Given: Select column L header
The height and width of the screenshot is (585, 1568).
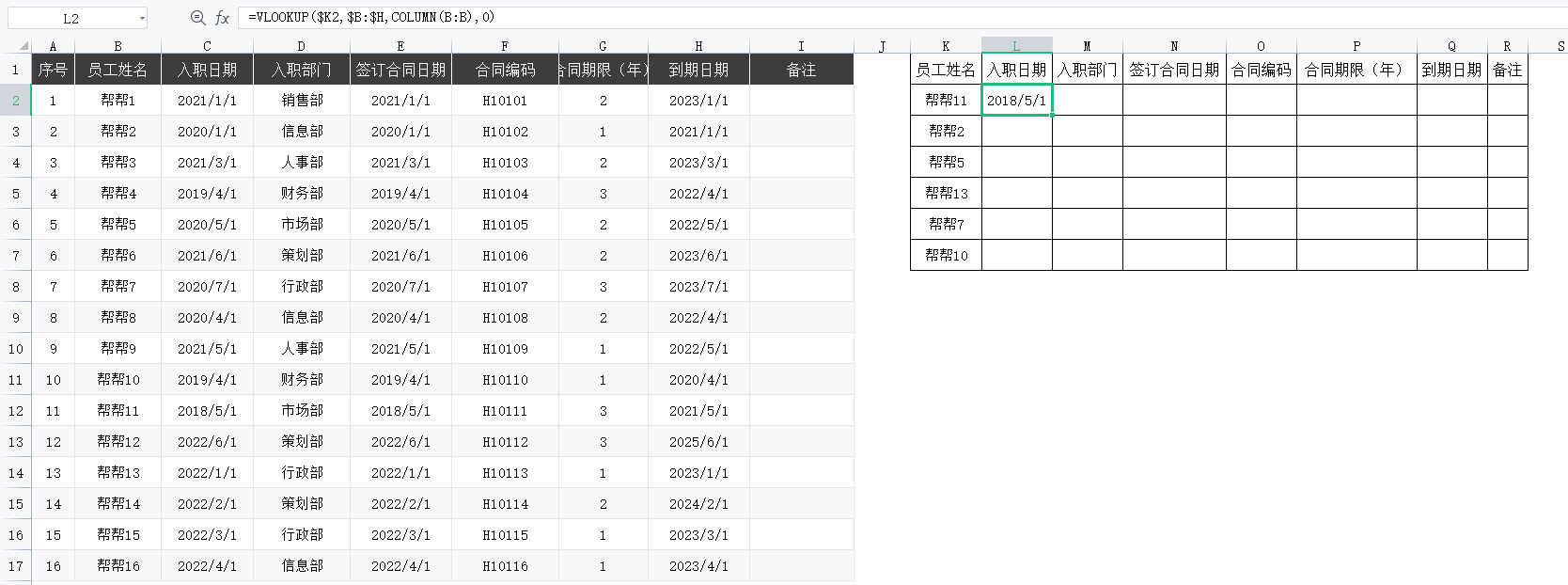Looking at the screenshot, I should tap(1016, 45).
